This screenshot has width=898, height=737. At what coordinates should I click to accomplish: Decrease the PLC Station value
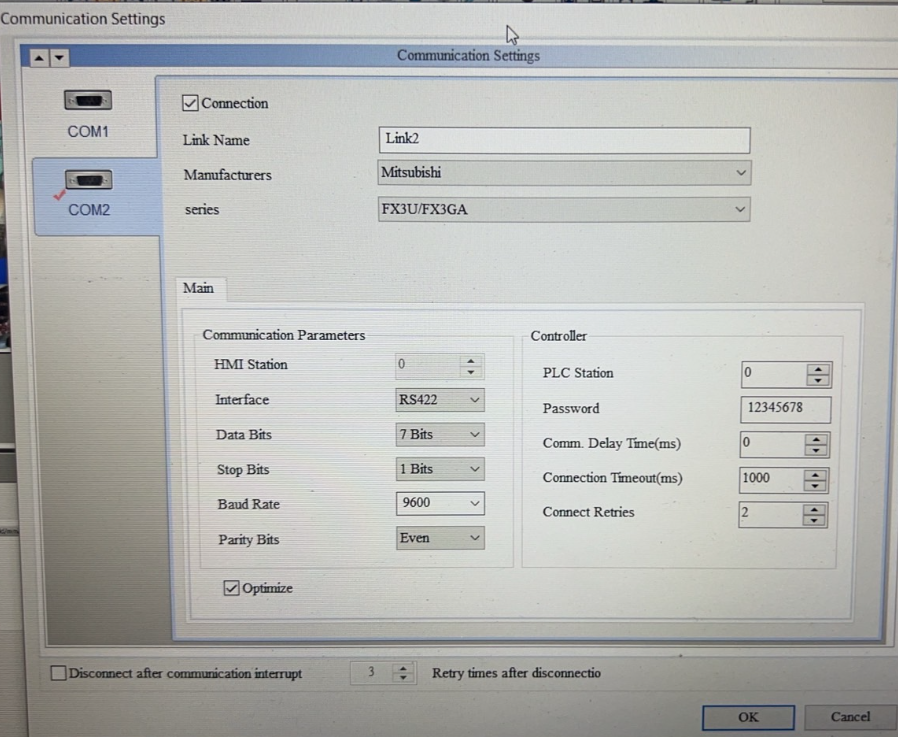[818, 381]
